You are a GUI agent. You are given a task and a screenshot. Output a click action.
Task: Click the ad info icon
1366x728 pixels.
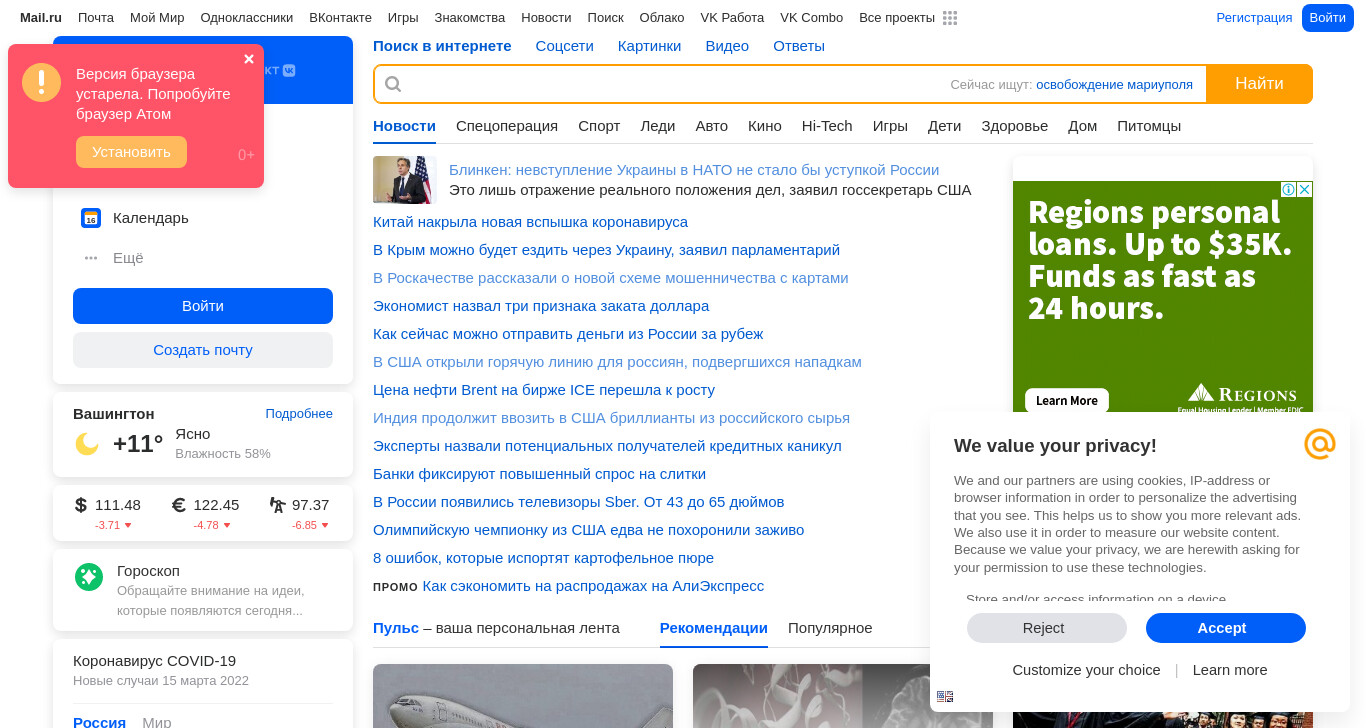1289,189
